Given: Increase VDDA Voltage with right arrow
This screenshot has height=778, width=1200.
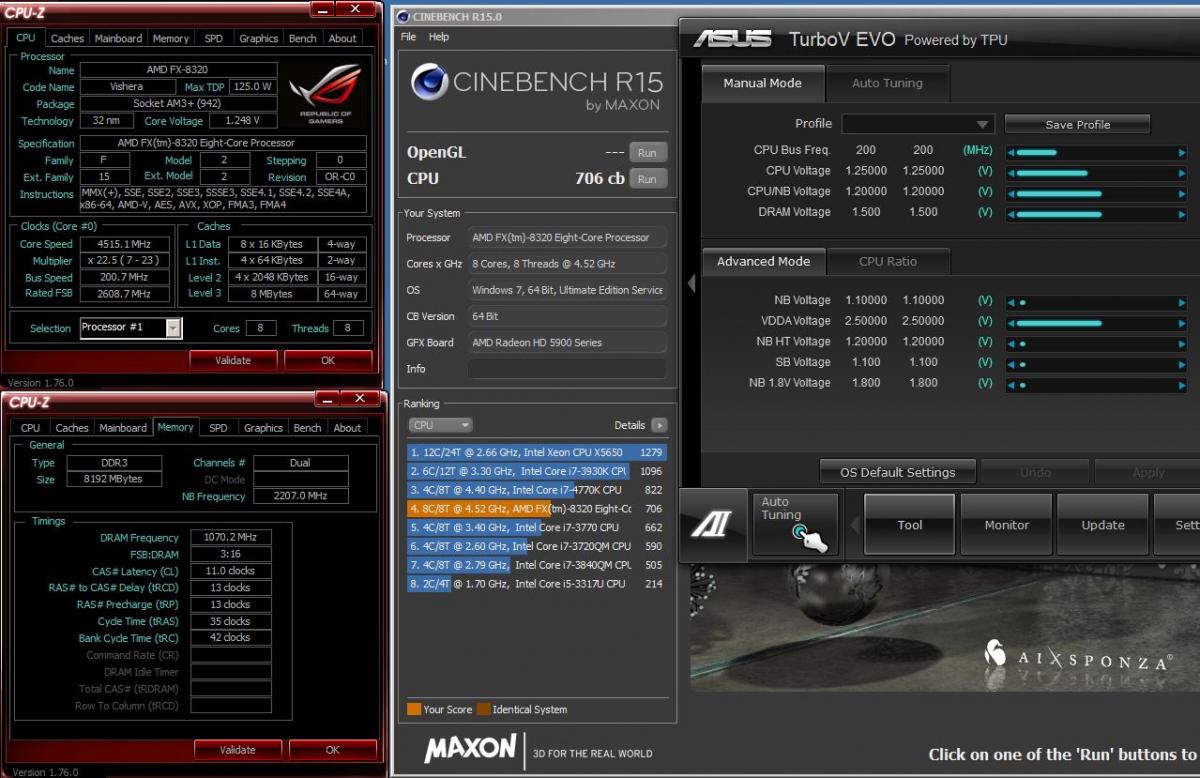Looking at the screenshot, I should point(1182,322).
